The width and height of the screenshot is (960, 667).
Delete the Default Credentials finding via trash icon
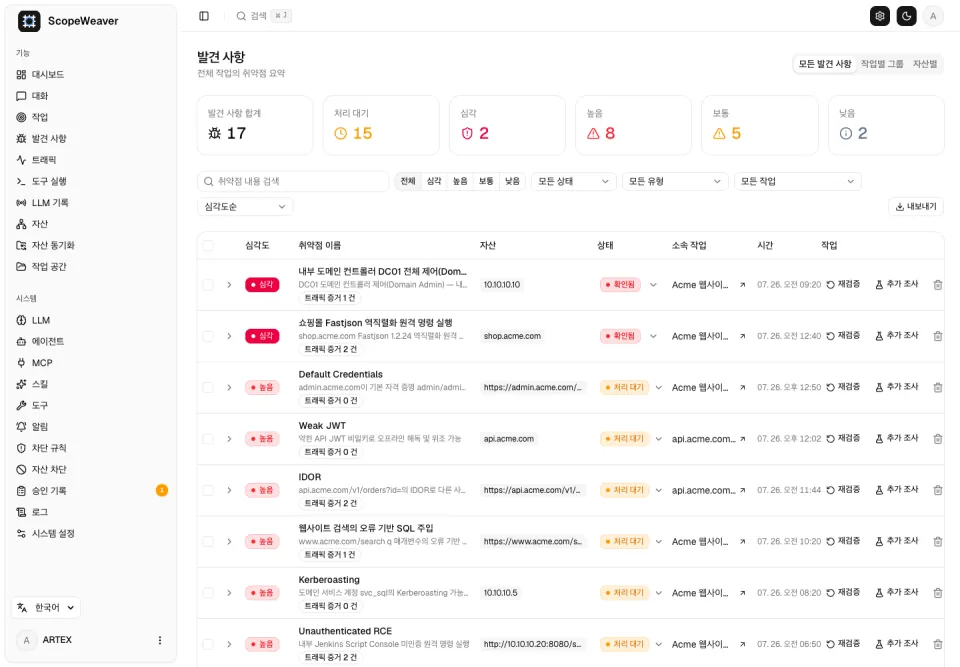tap(937, 387)
